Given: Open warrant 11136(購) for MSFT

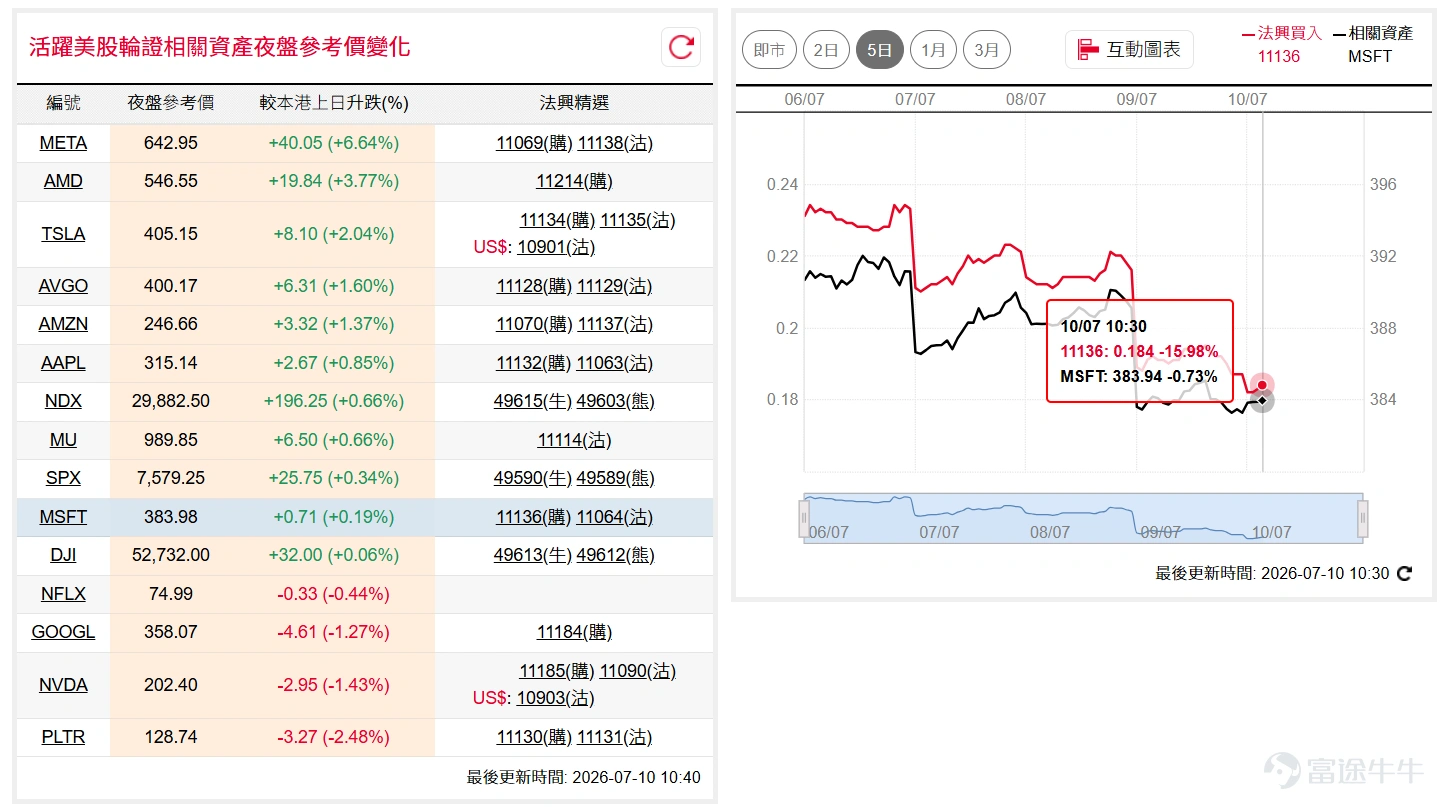Looking at the screenshot, I should [534, 517].
